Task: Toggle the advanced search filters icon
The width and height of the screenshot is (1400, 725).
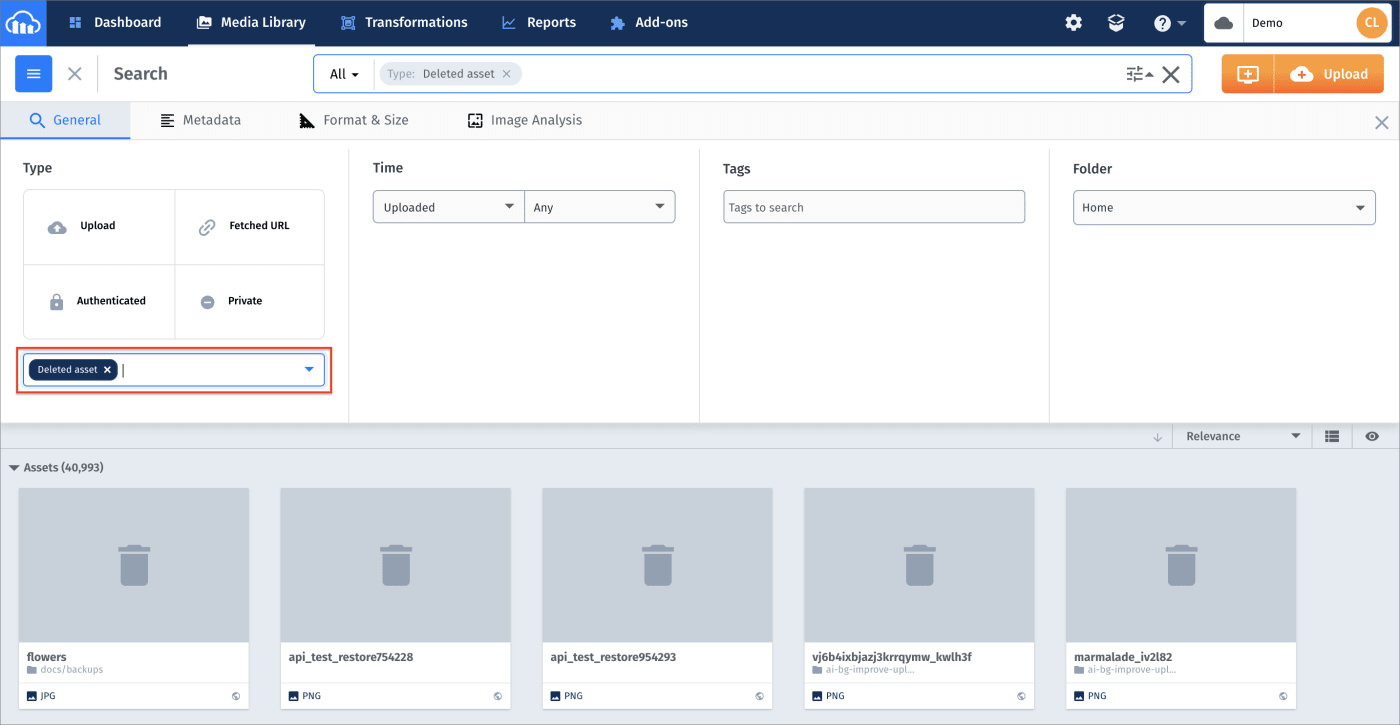Action: click(1138, 74)
